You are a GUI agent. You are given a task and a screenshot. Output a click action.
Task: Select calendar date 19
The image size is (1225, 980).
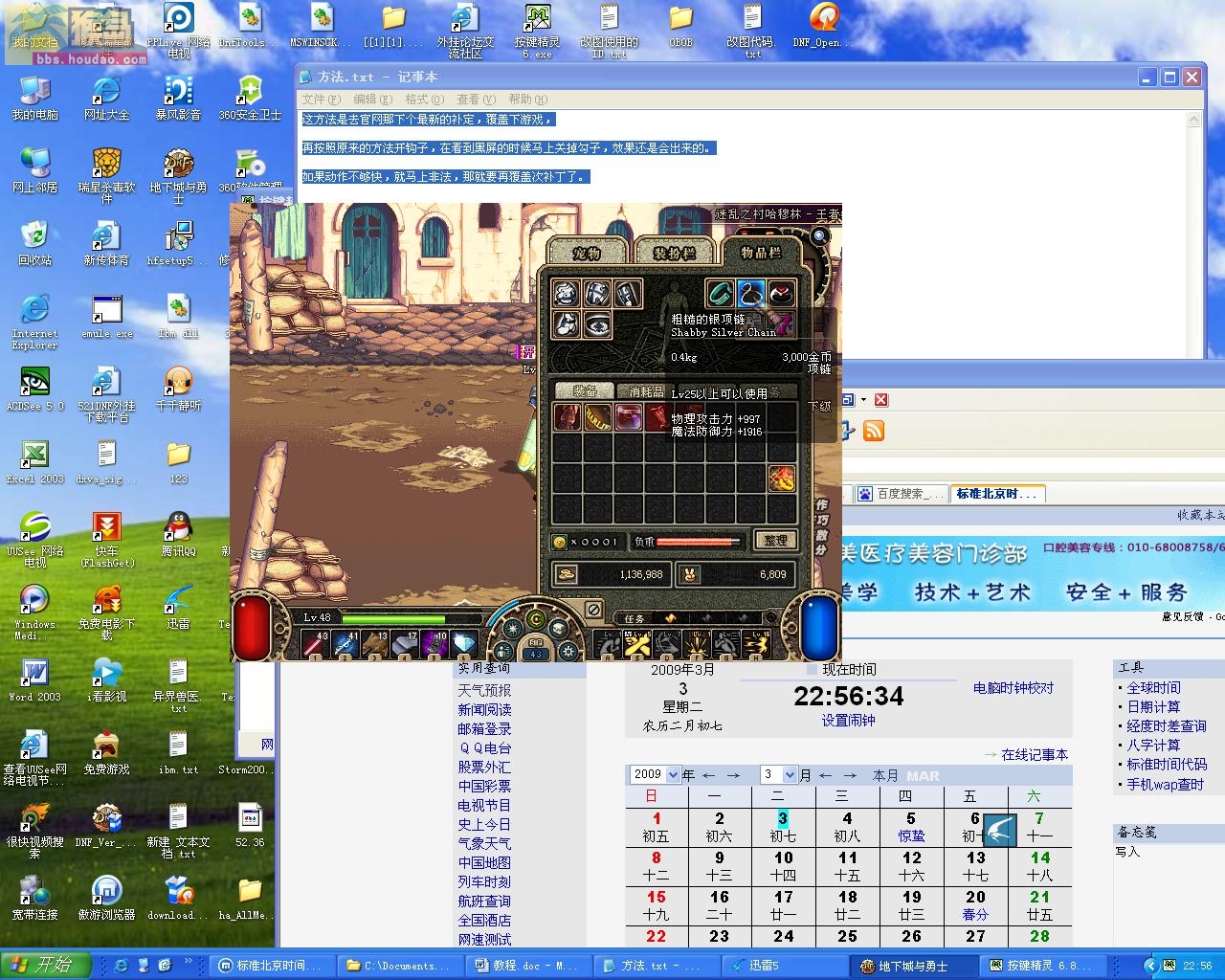pyautogui.click(x=911, y=905)
